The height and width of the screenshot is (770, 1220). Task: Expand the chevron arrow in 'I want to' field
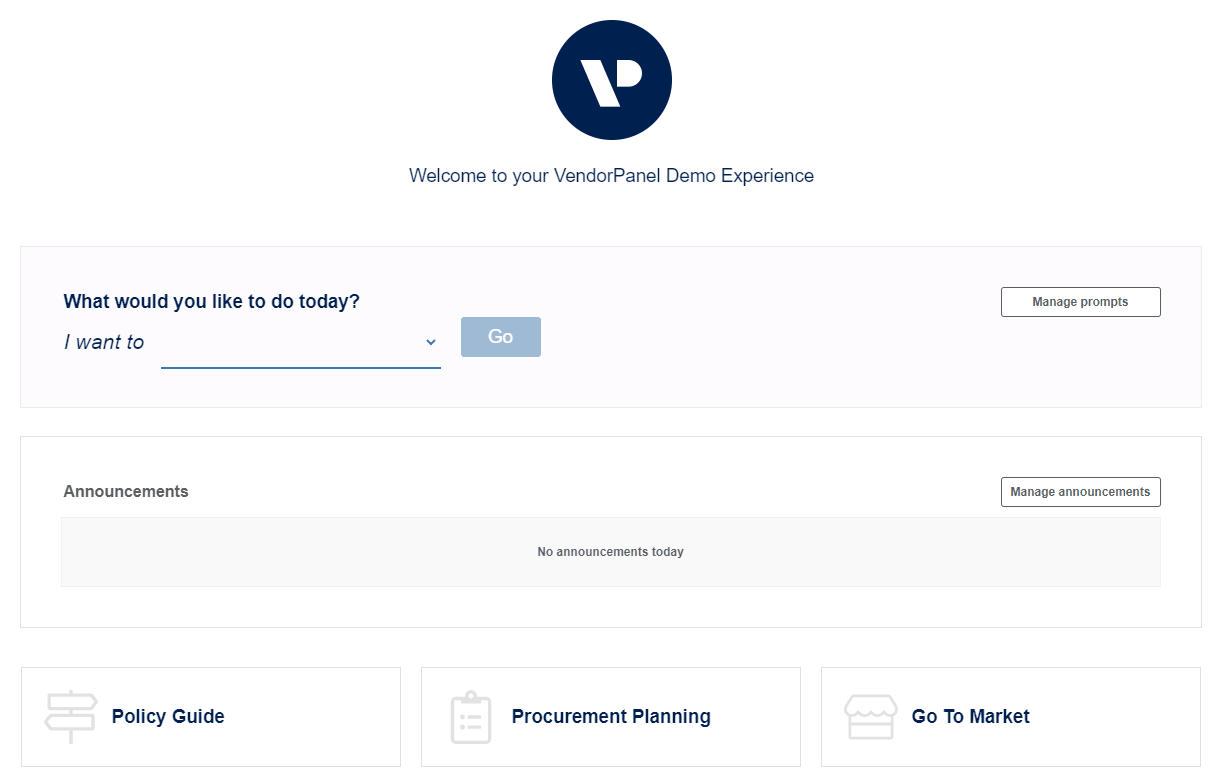[x=431, y=342]
